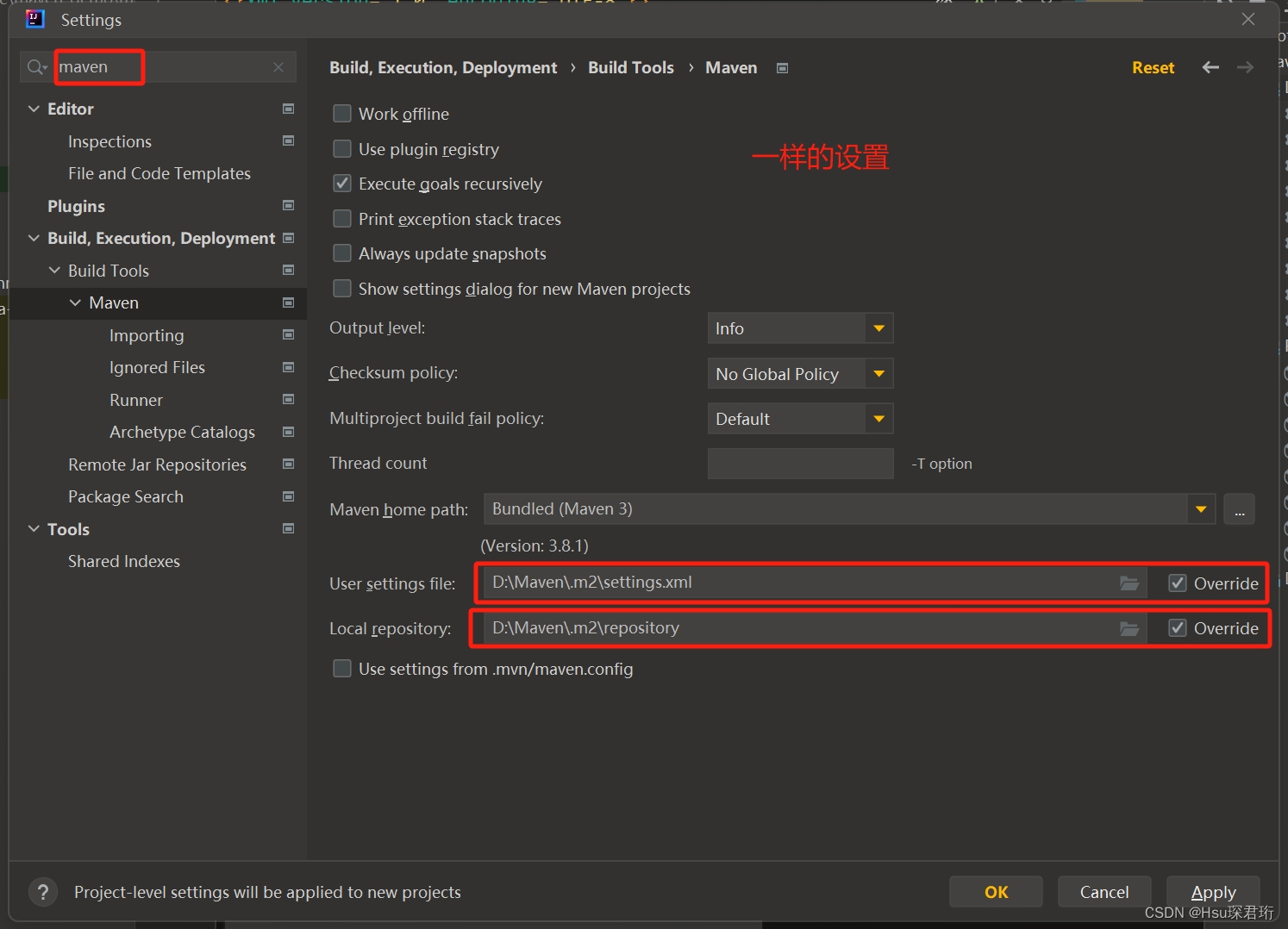Collapse the Build Tools node
The height and width of the screenshot is (929, 1288).
click(54, 270)
